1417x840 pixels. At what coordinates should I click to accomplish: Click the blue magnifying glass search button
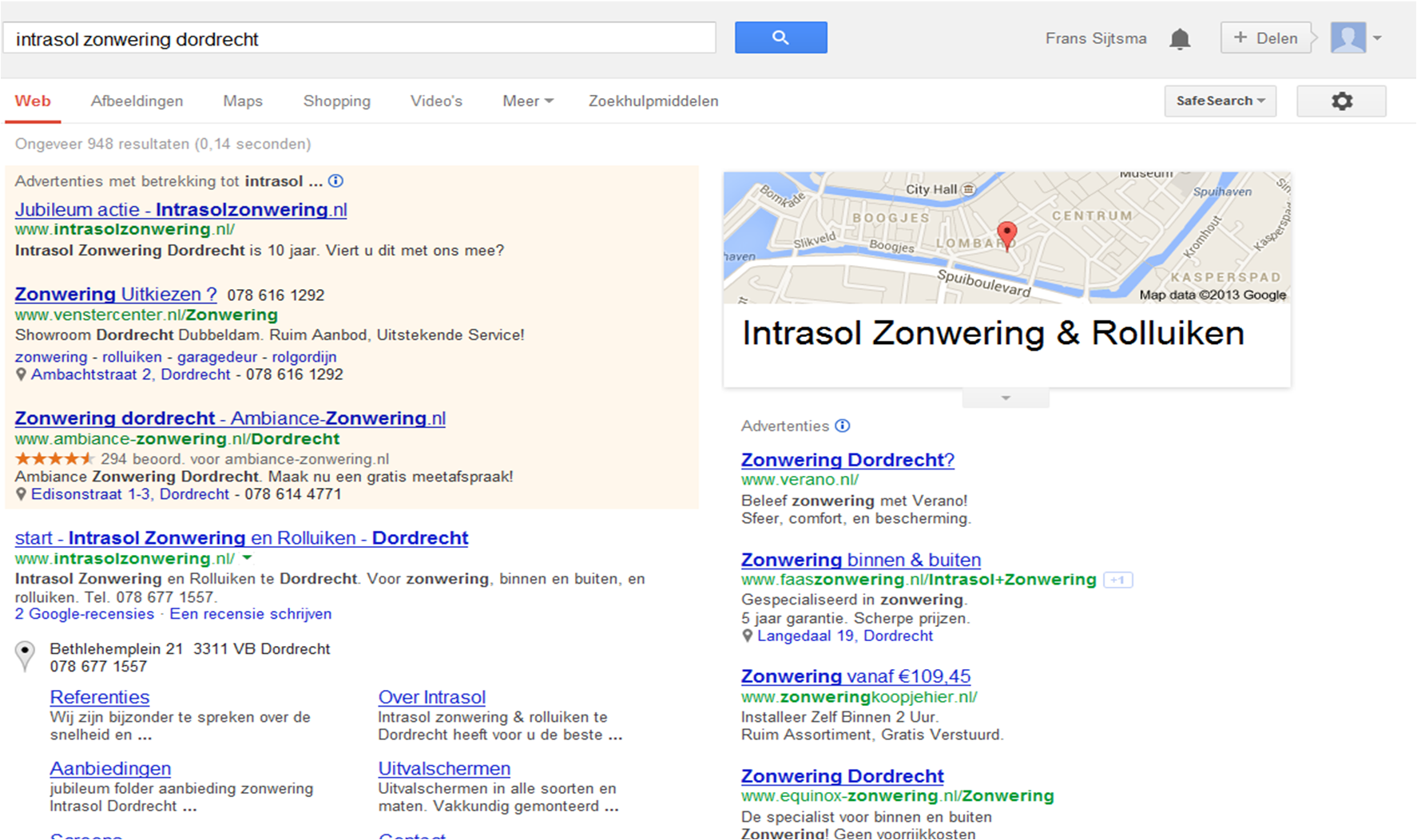click(x=780, y=38)
